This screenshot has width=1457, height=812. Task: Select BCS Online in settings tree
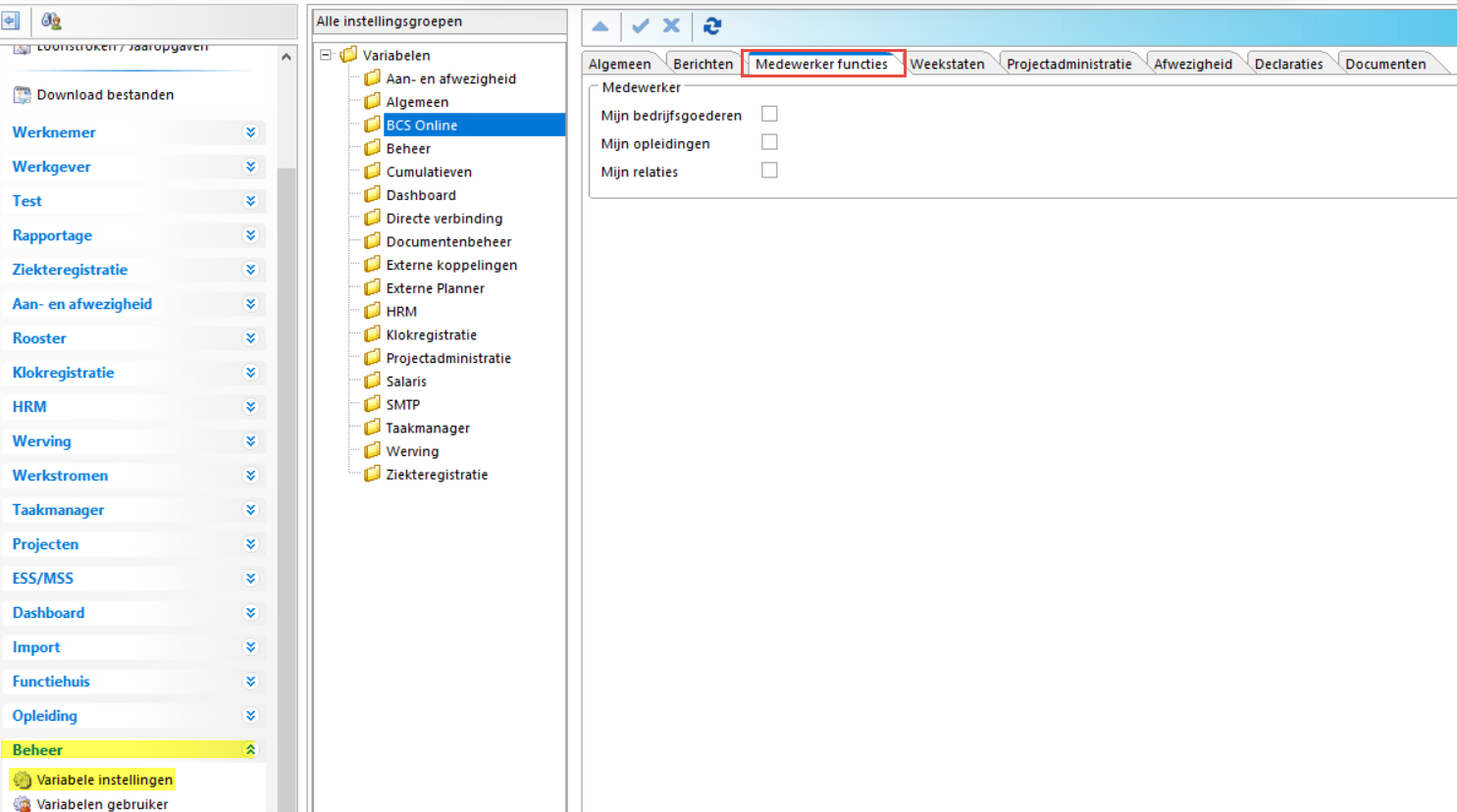[422, 125]
